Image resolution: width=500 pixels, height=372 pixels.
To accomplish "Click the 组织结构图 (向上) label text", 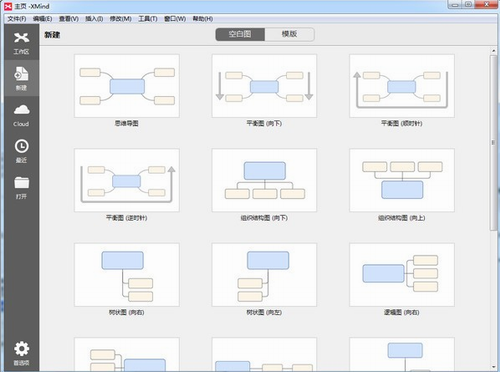I will coord(402,218).
